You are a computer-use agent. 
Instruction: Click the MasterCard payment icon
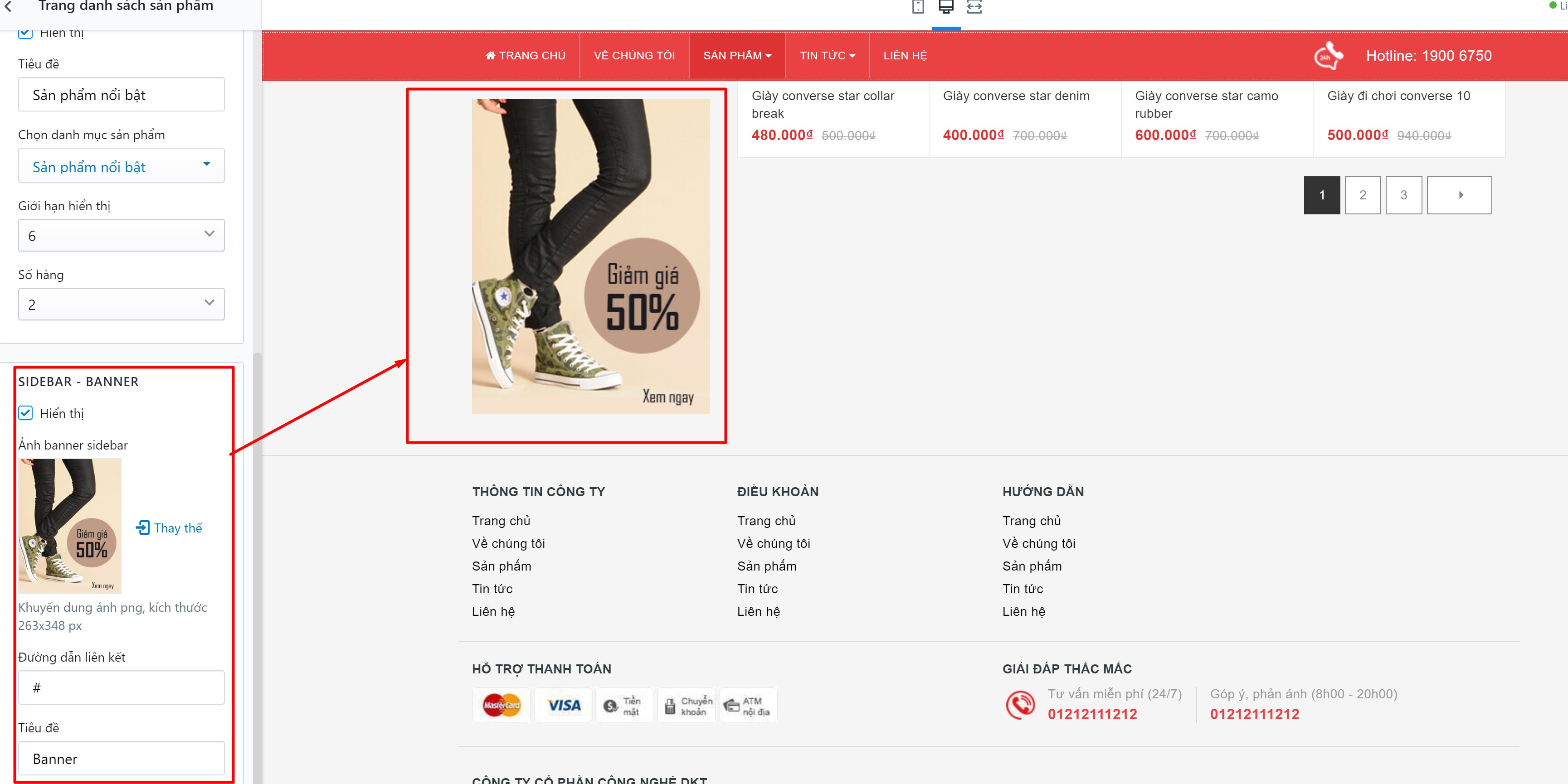click(x=502, y=706)
